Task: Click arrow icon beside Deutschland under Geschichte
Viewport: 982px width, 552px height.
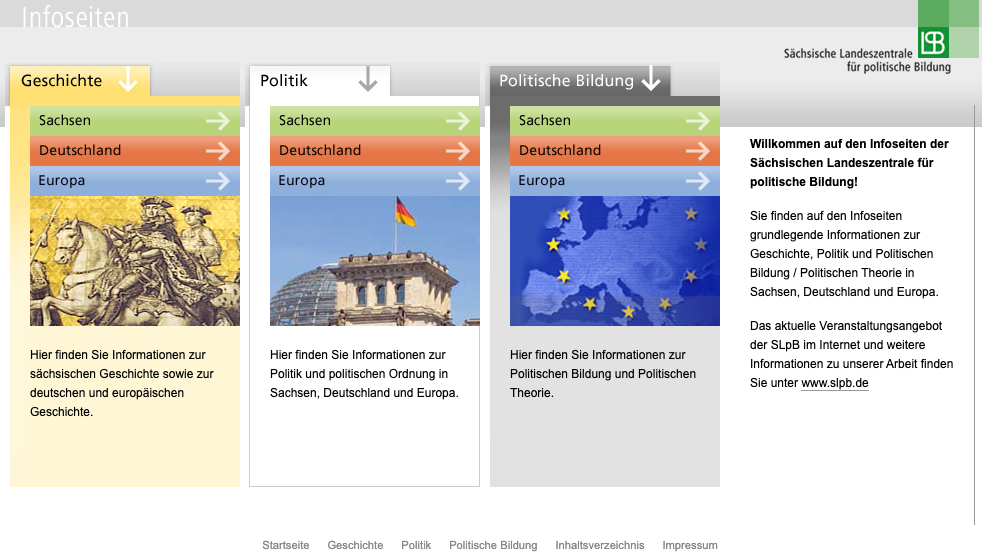Action: [218, 151]
